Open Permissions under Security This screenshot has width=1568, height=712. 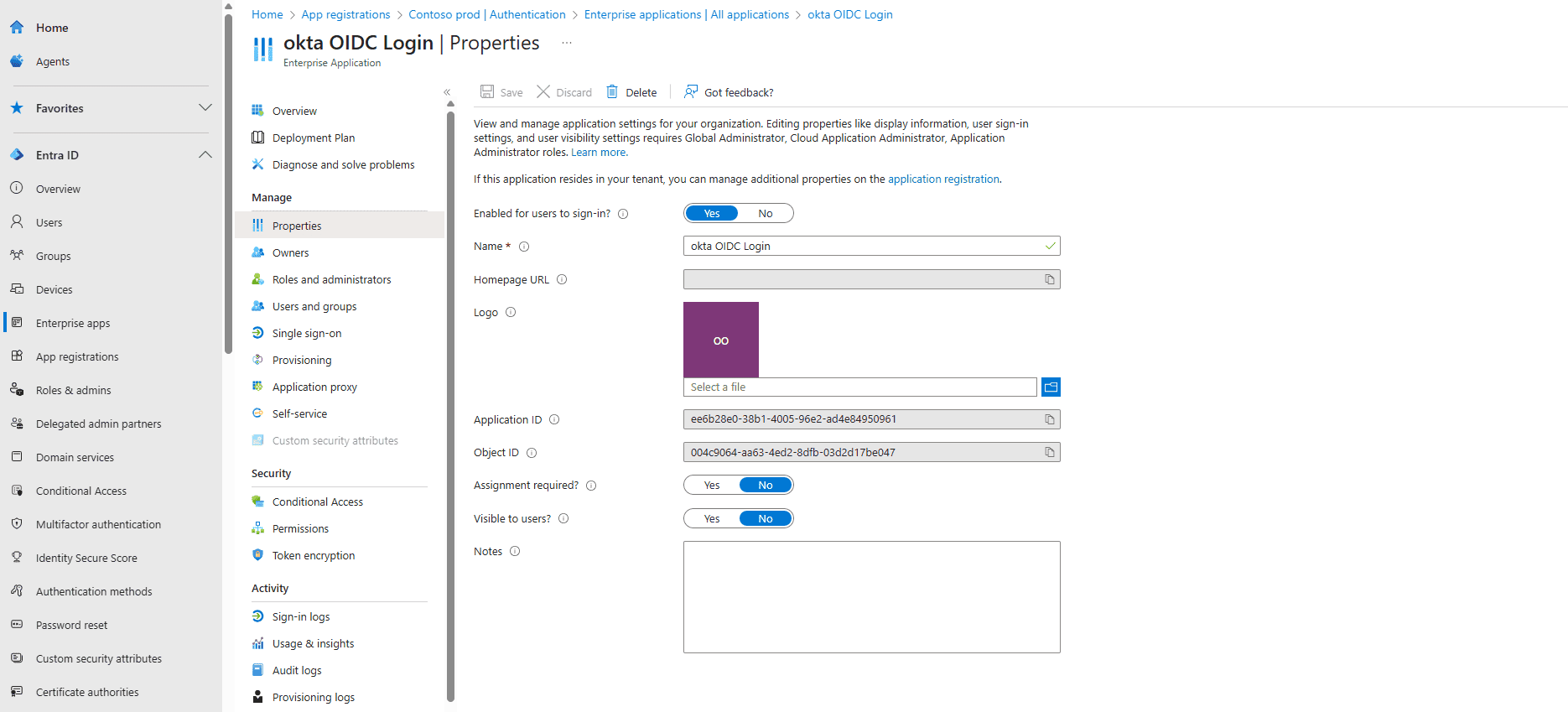tap(340, 528)
